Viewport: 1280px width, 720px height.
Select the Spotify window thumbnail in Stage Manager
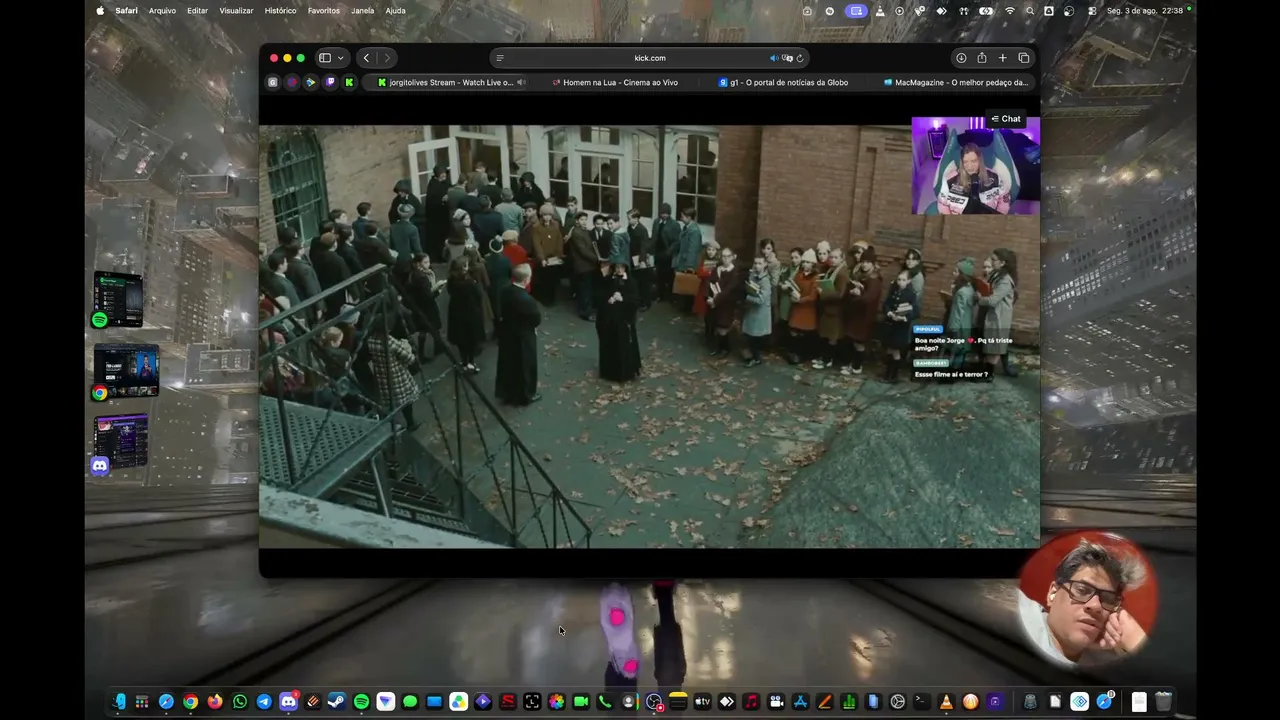[118, 299]
